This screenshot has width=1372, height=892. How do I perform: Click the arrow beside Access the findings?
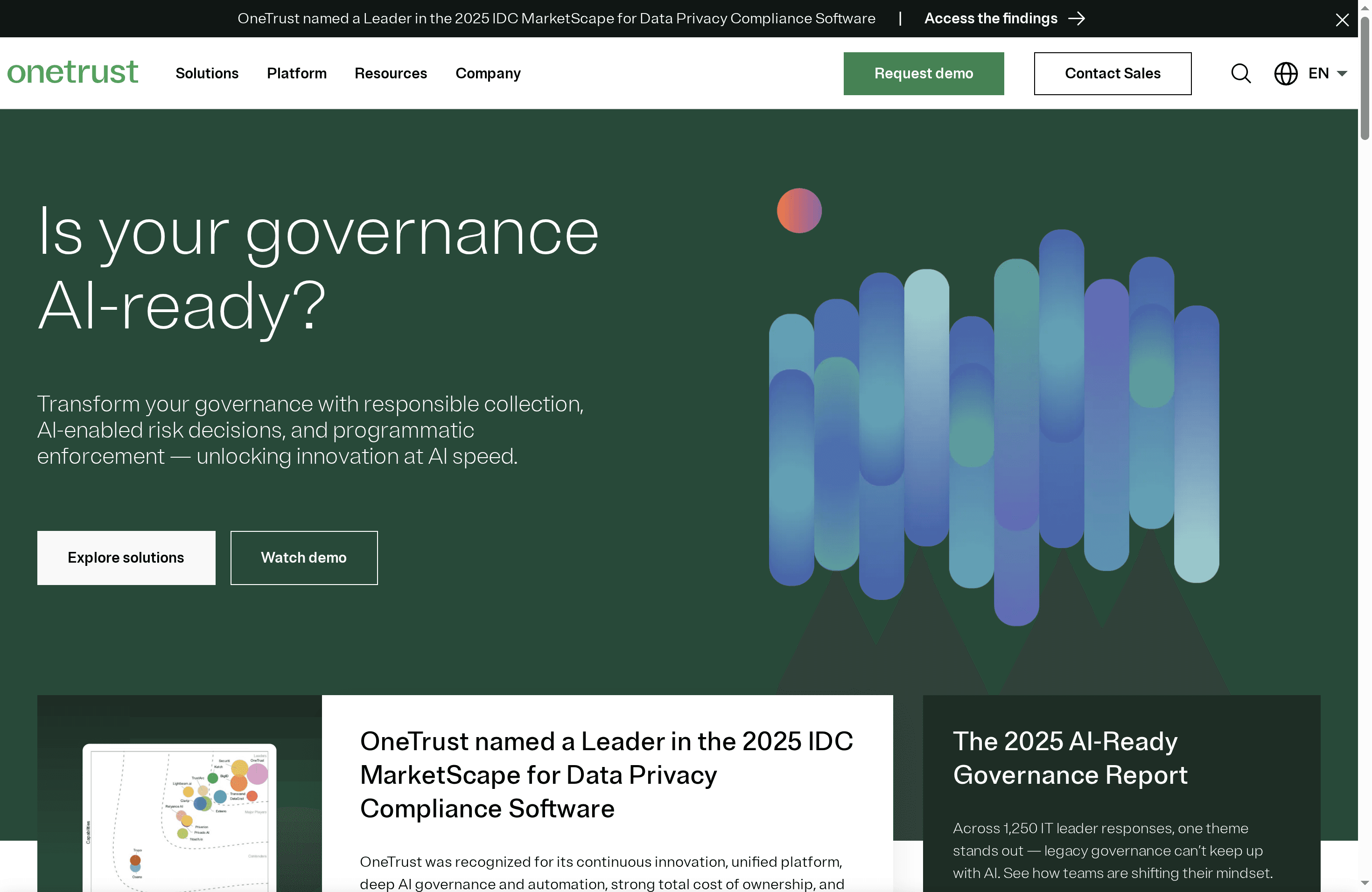pyautogui.click(x=1078, y=18)
